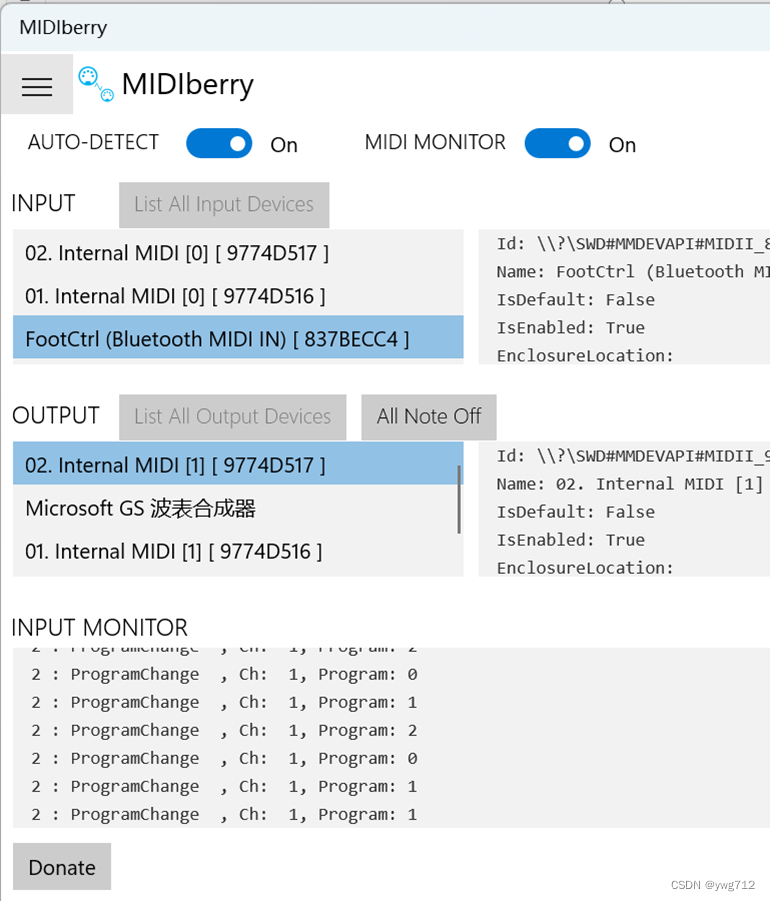This screenshot has height=901, width=770.
Task: Click the List All Output Devices button
Action: pos(232,417)
